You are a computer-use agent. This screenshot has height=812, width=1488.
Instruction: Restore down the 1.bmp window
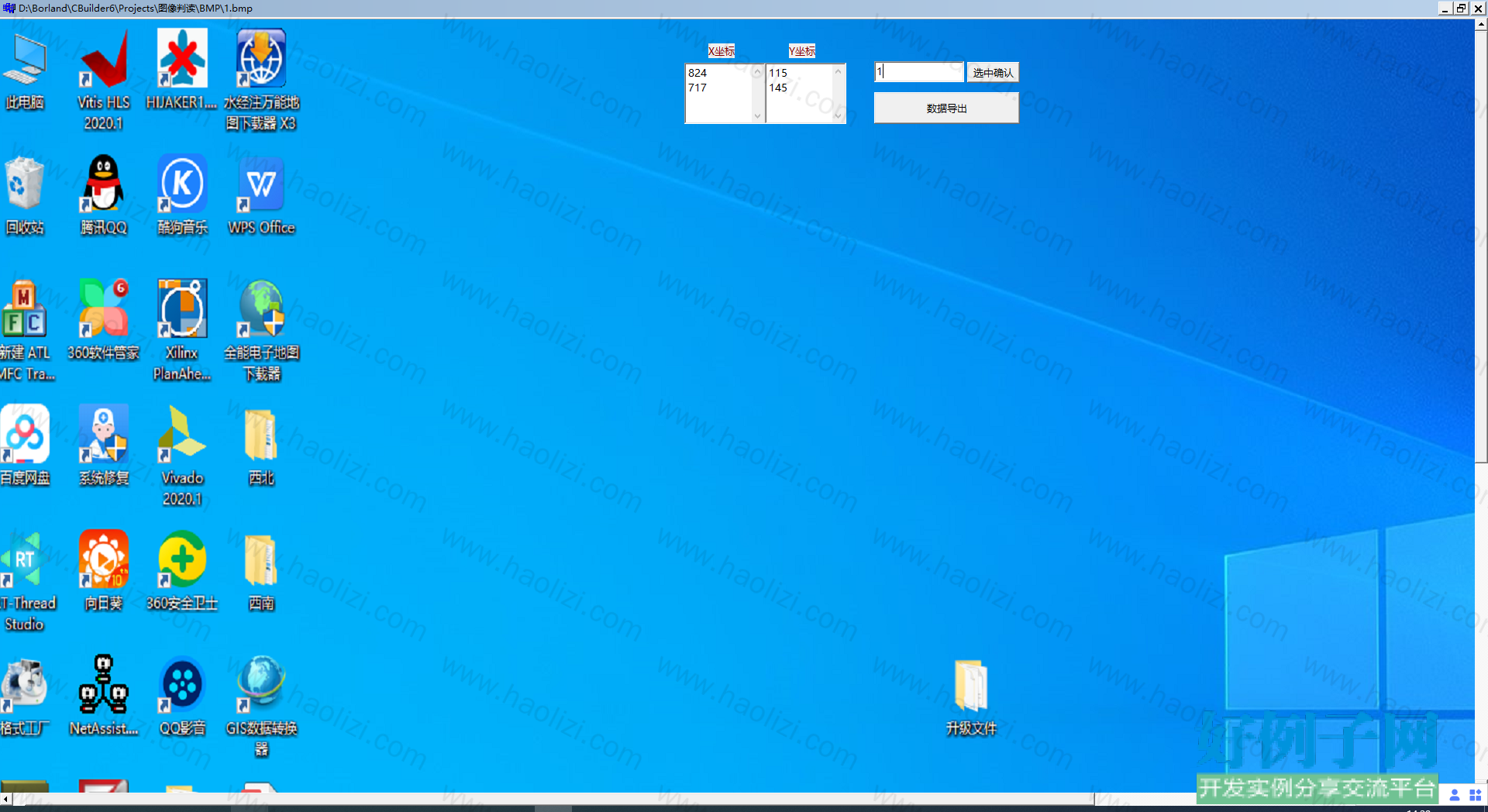(x=1461, y=9)
